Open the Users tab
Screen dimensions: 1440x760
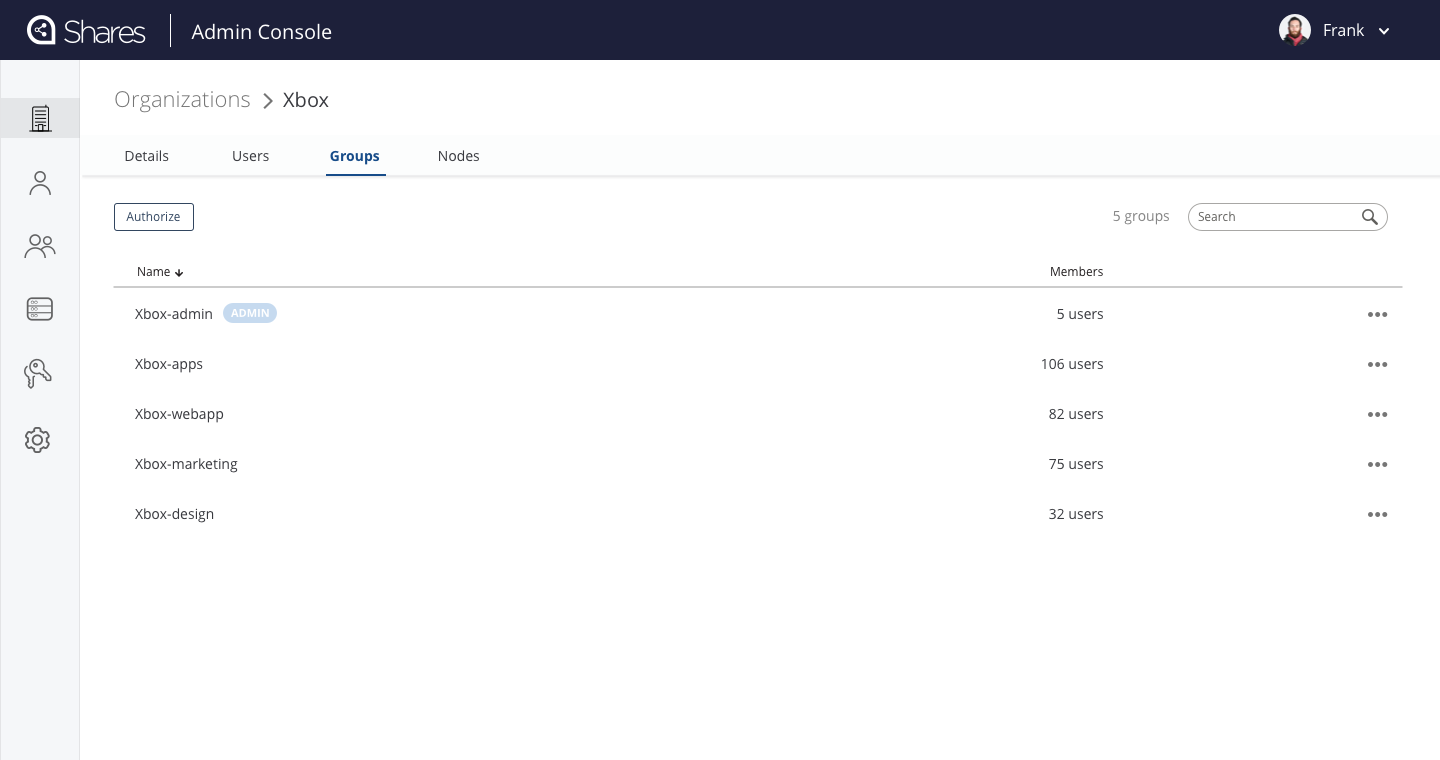(250, 156)
